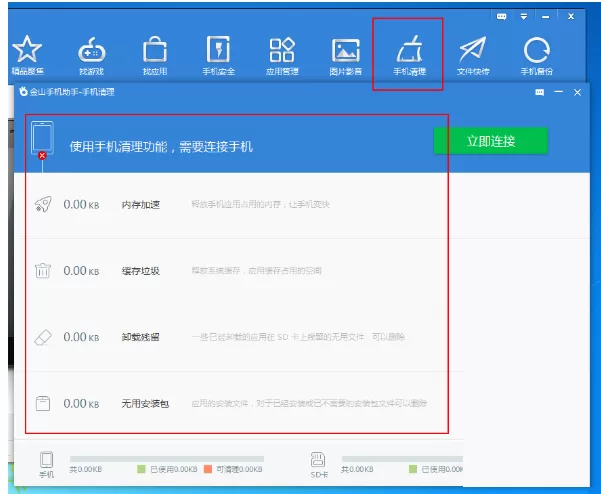Click the 缓存垃圾 trash bin icon
601x494 pixels.
pos(43,271)
